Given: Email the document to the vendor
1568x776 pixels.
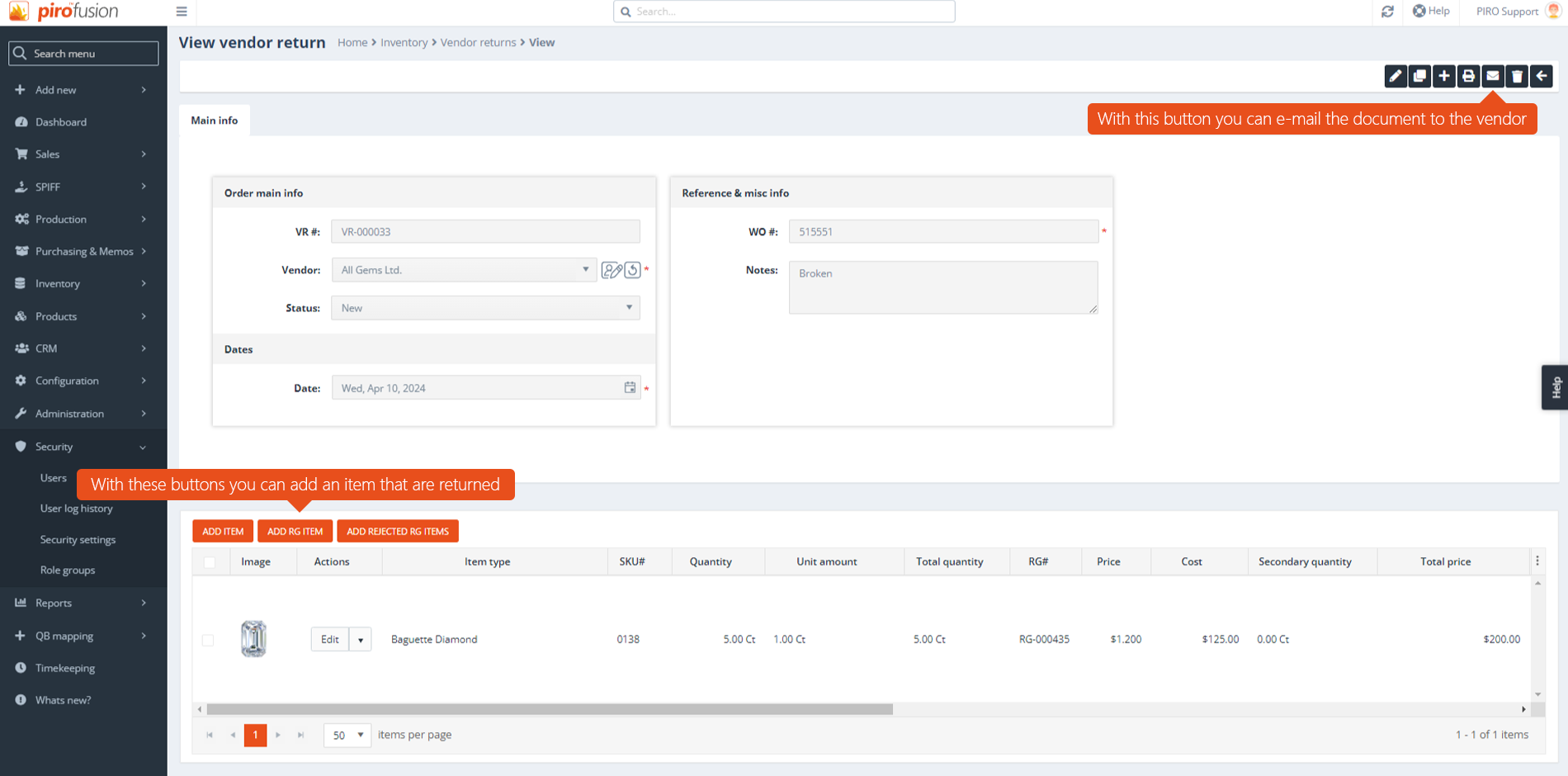Looking at the screenshot, I should [x=1493, y=76].
